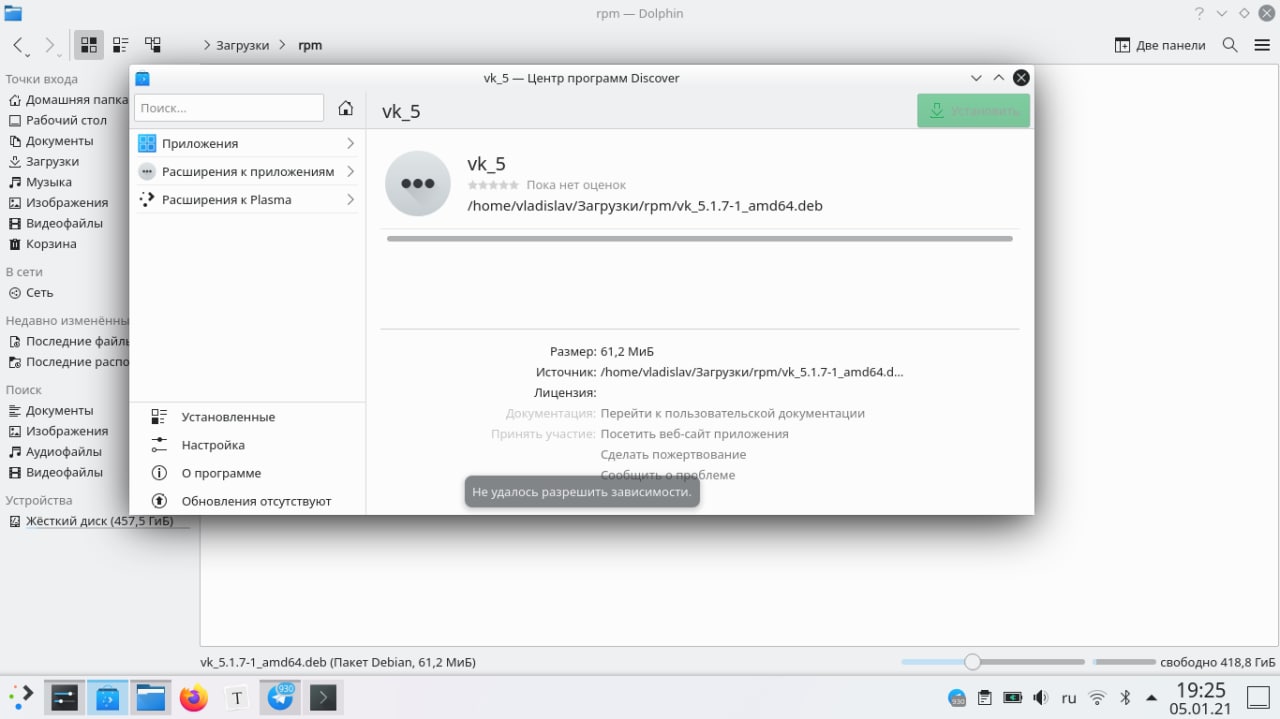Screen dimensions: 1280x719
Task: Adjust Dolphin zoom slider handle
Action: [x=972, y=662]
